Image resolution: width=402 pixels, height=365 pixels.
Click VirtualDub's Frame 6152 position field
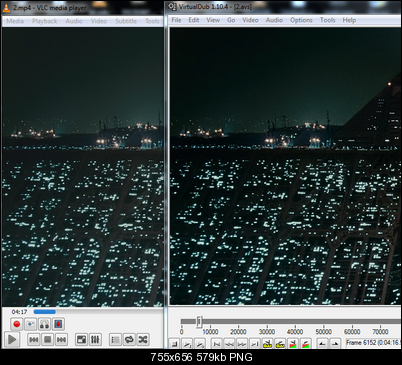(373, 343)
